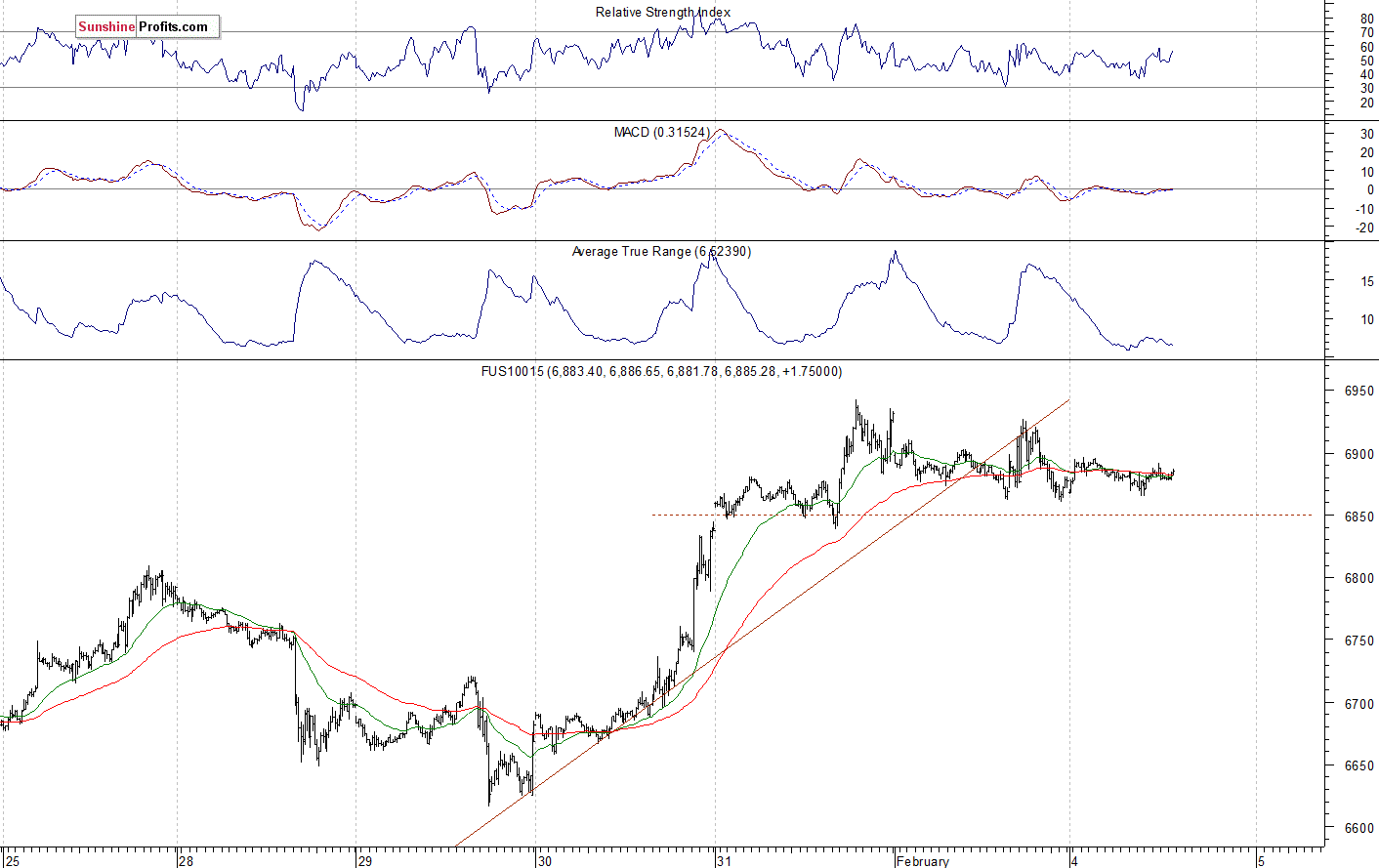Click the RSI axis value 50
Screen dimensions: 1379x868
pyautogui.click(x=1366, y=61)
